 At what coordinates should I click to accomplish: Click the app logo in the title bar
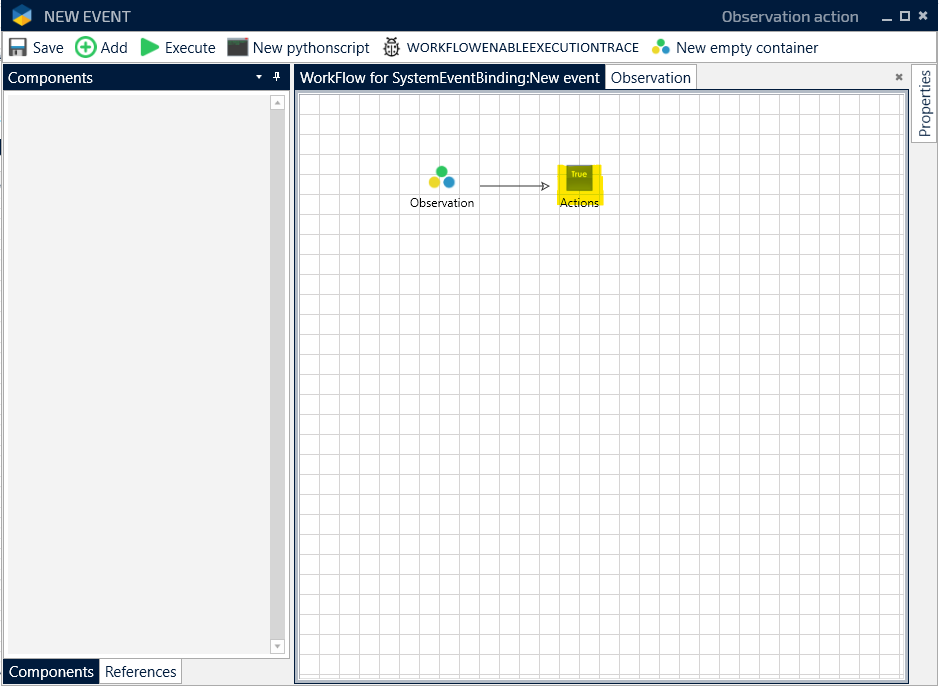22,16
